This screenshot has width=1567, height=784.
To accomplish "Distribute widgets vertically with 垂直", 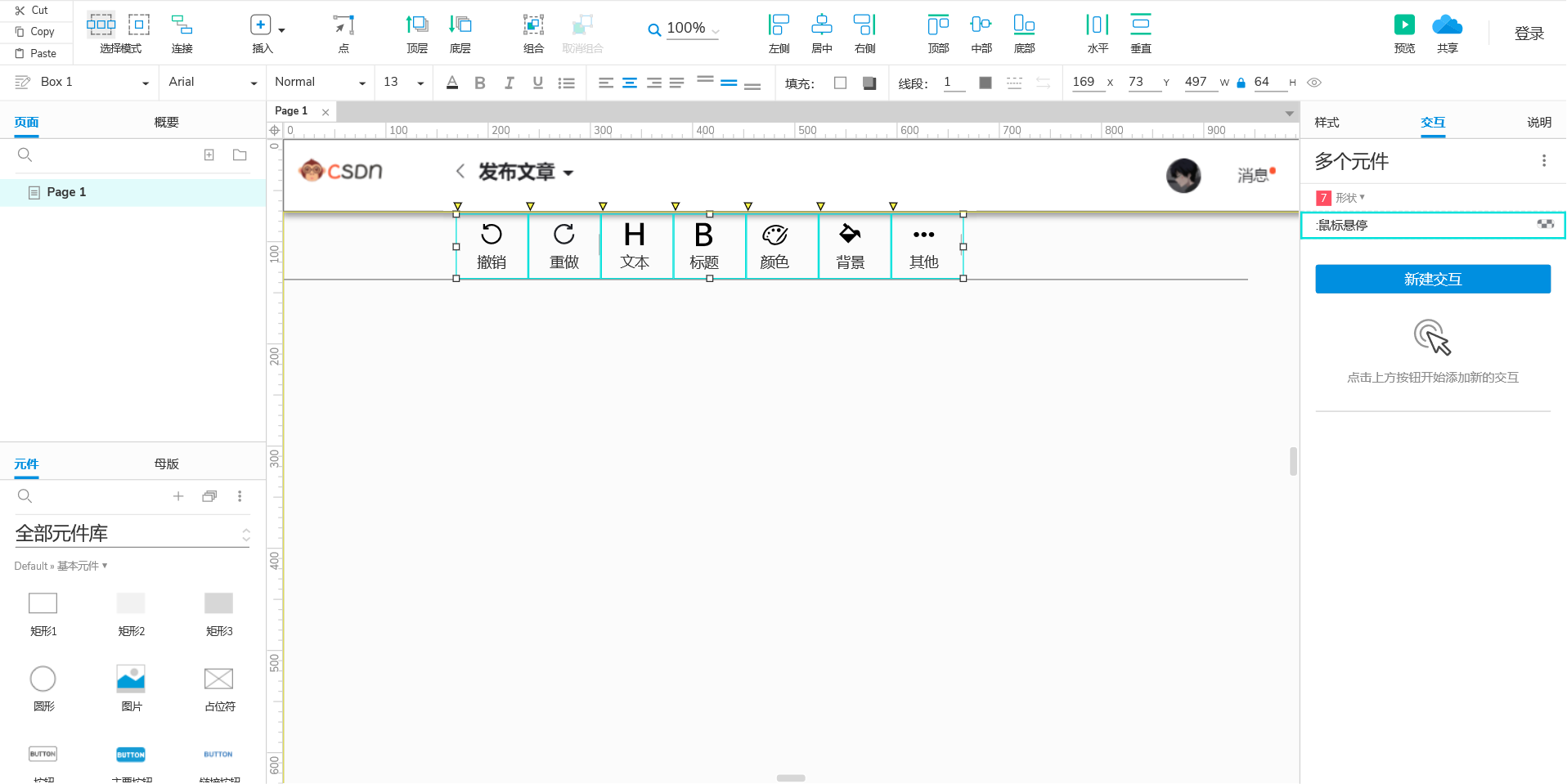I will pyautogui.click(x=1141, y=34).
